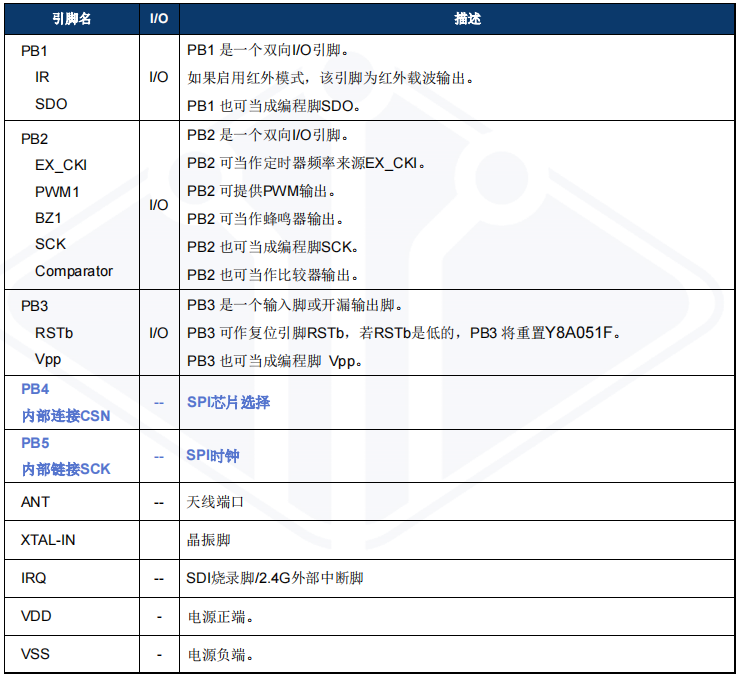Click the VSS pin name
This screenshot has width=740, height=678.
35,655
